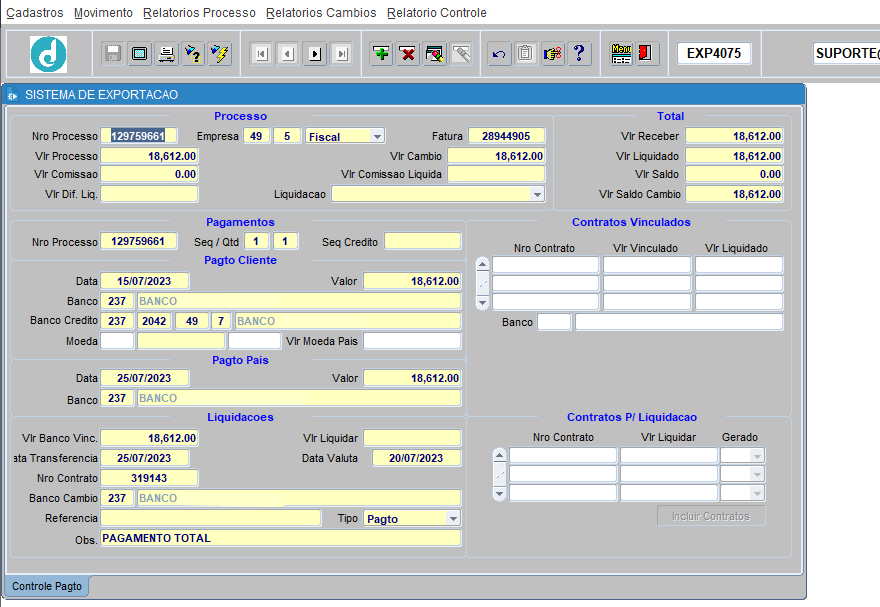Click the Undo arrow icon
Screen dimensions: 880x607
point(499,54)
